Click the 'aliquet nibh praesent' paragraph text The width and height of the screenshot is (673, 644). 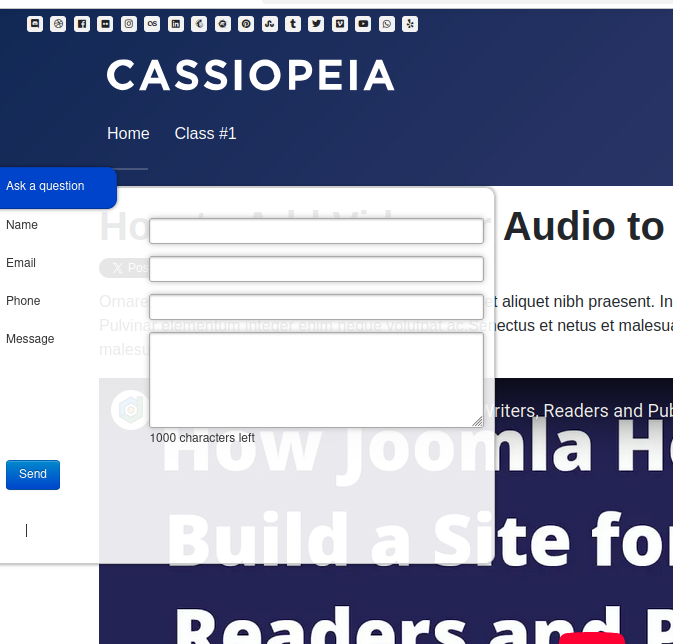(577, 301)
